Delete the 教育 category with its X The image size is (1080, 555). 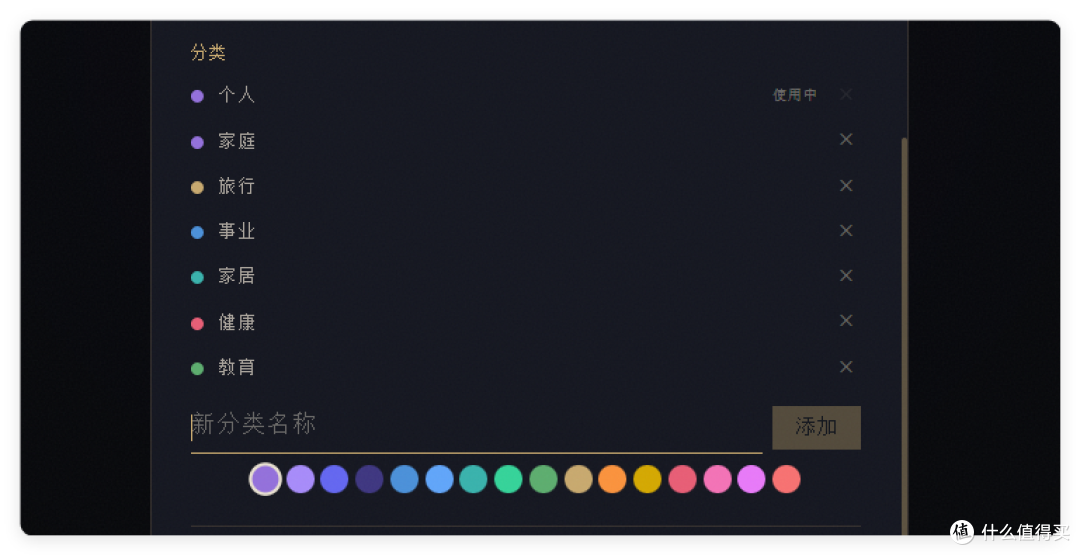pos(846,367)
